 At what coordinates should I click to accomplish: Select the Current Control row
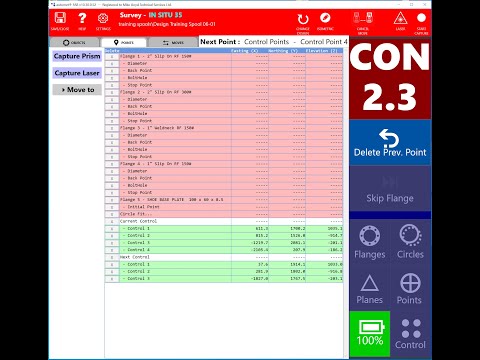[x=224, y=221]
